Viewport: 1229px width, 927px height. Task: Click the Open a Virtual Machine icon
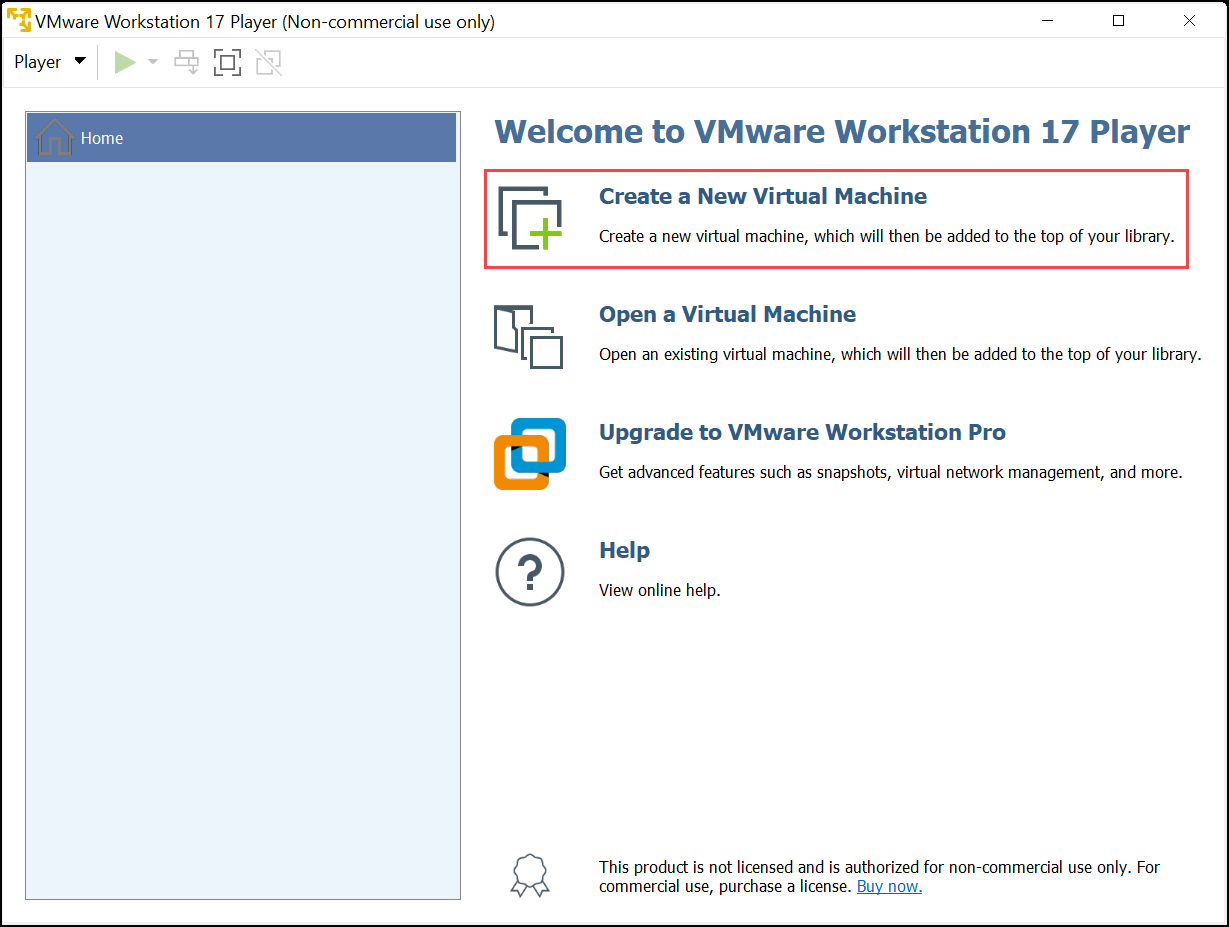tap(528, 337)
